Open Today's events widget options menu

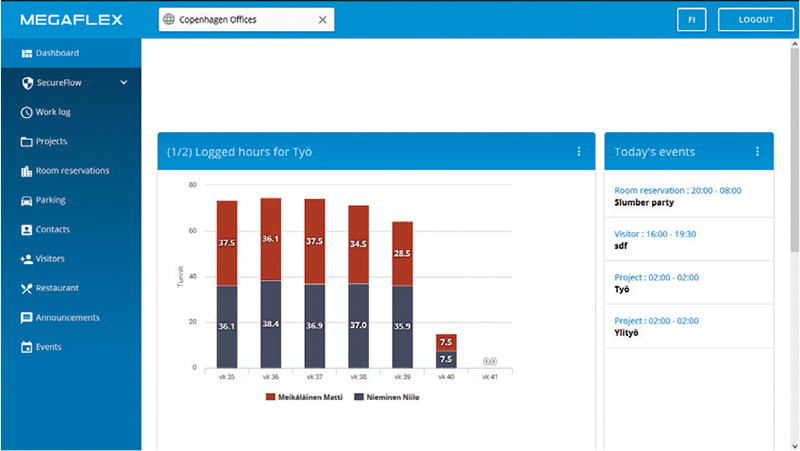[757, 152]
